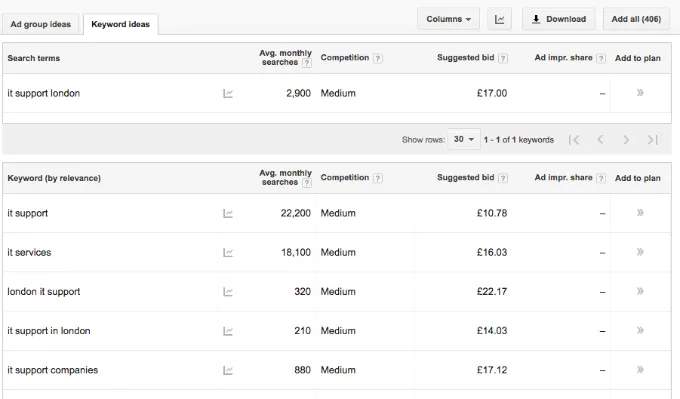Sort keyword table by Competition
680x399 pixels.
point(345,178)
